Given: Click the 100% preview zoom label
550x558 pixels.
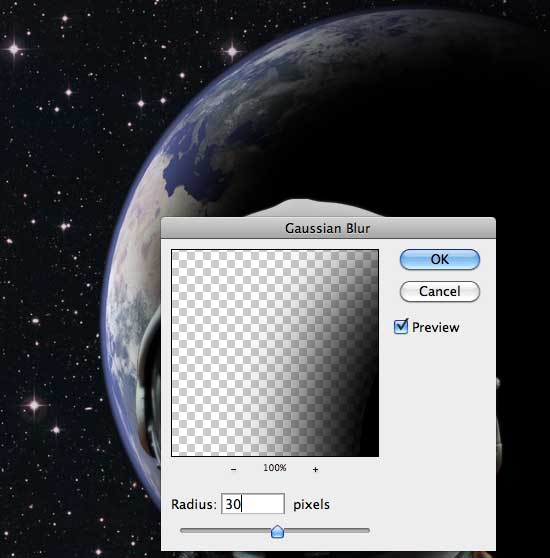Looking at the screenshot, I should point(275,468).
